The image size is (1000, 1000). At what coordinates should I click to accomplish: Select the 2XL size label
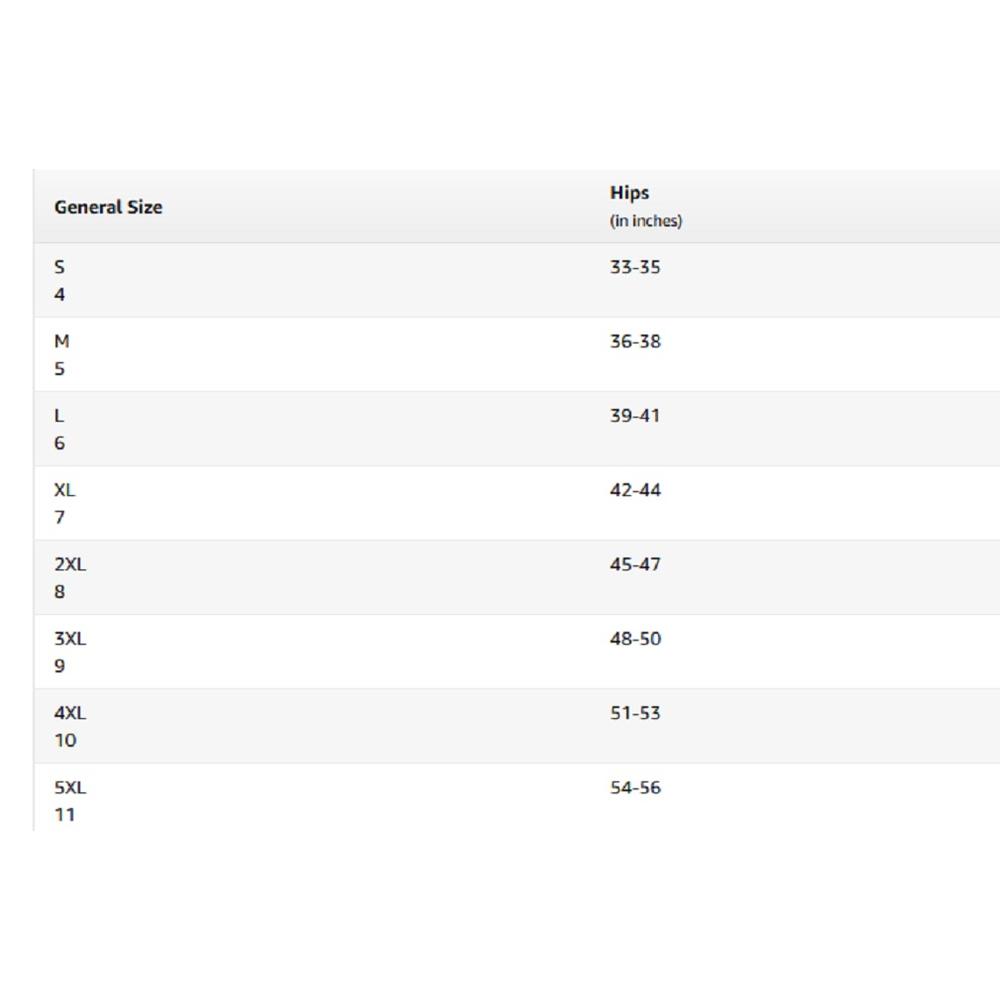pyautogui.click(x=70, y=564)
